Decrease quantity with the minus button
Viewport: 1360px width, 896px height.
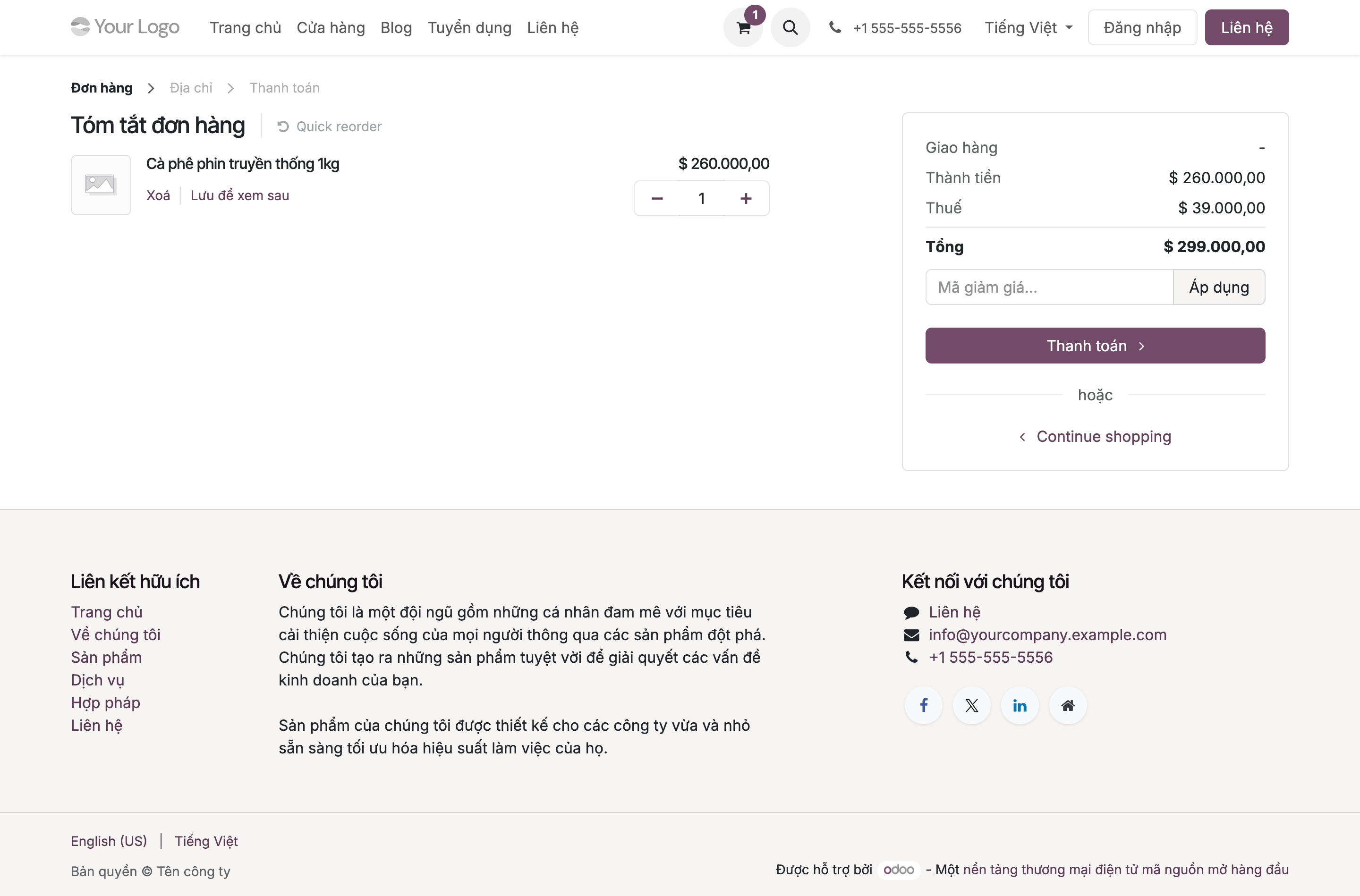[x=657, y=198]
